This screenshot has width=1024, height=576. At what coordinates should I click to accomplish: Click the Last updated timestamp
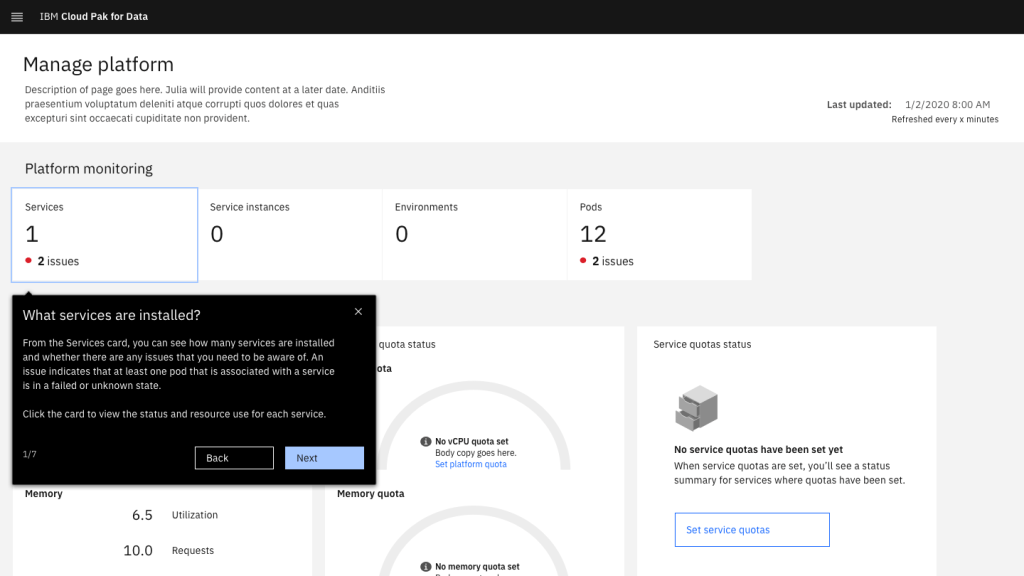pos(946,104)
